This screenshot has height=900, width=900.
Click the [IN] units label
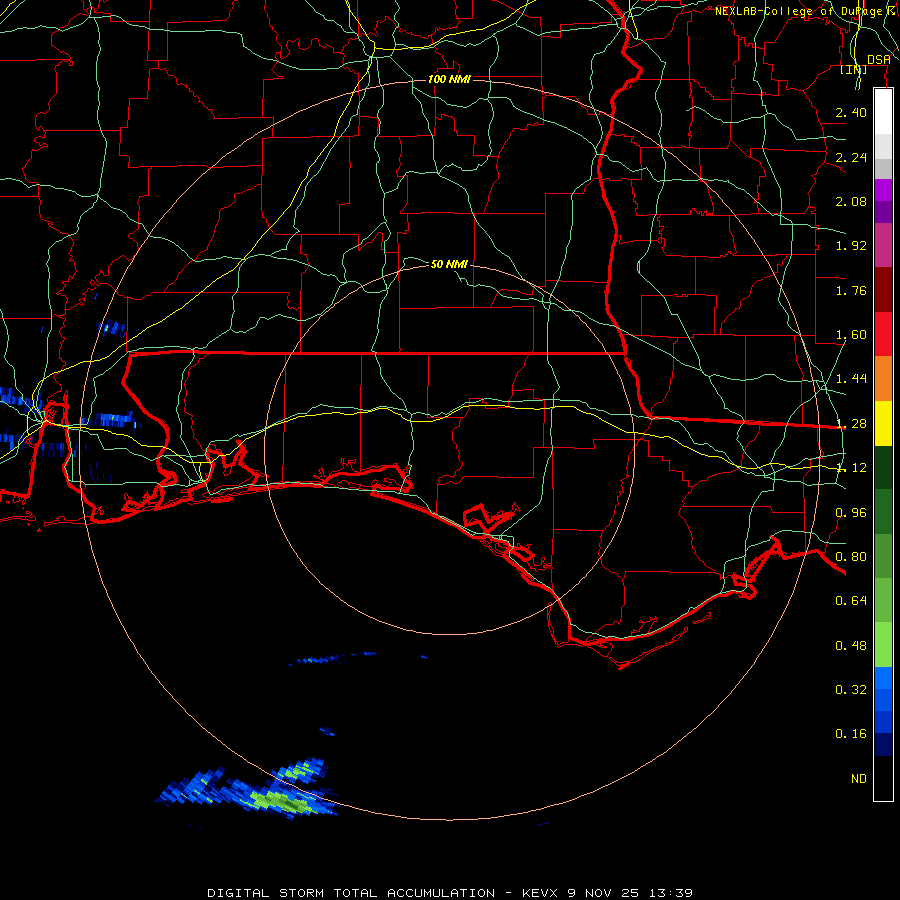854,70
